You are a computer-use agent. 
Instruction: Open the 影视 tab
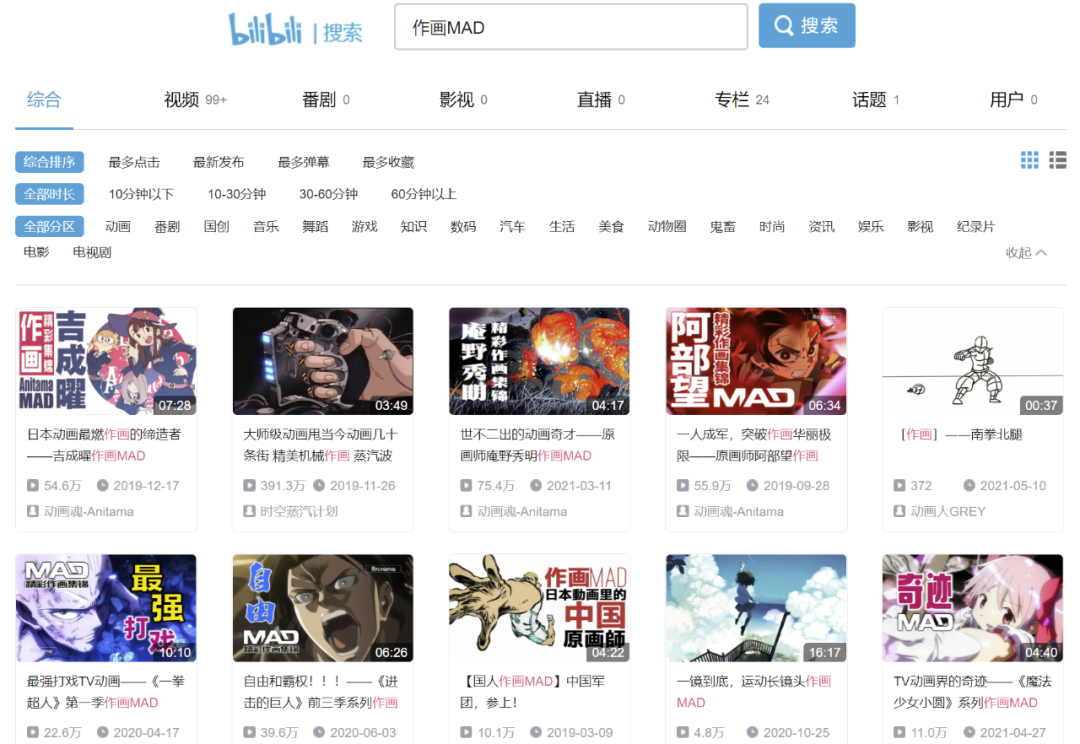(x=464, y=100)
